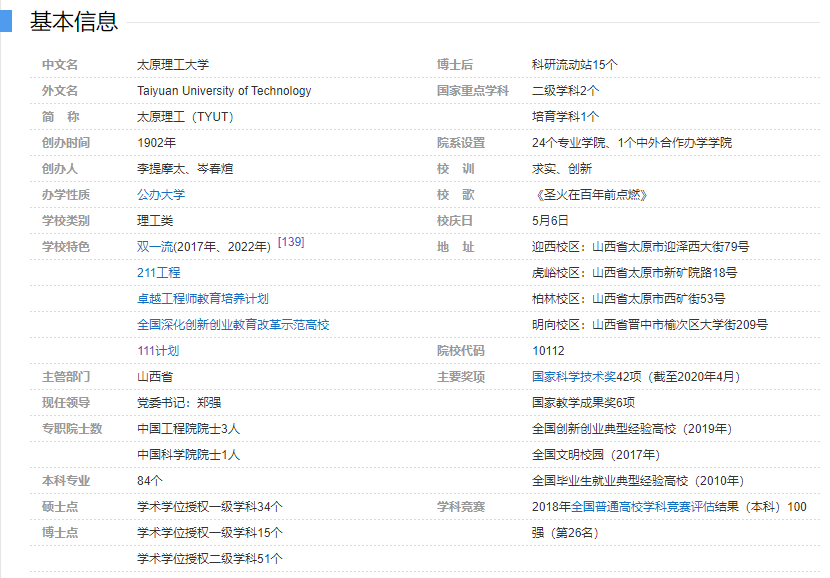
Task: Click the 中国工程院院士3人 entry
Action: point(188,429)
